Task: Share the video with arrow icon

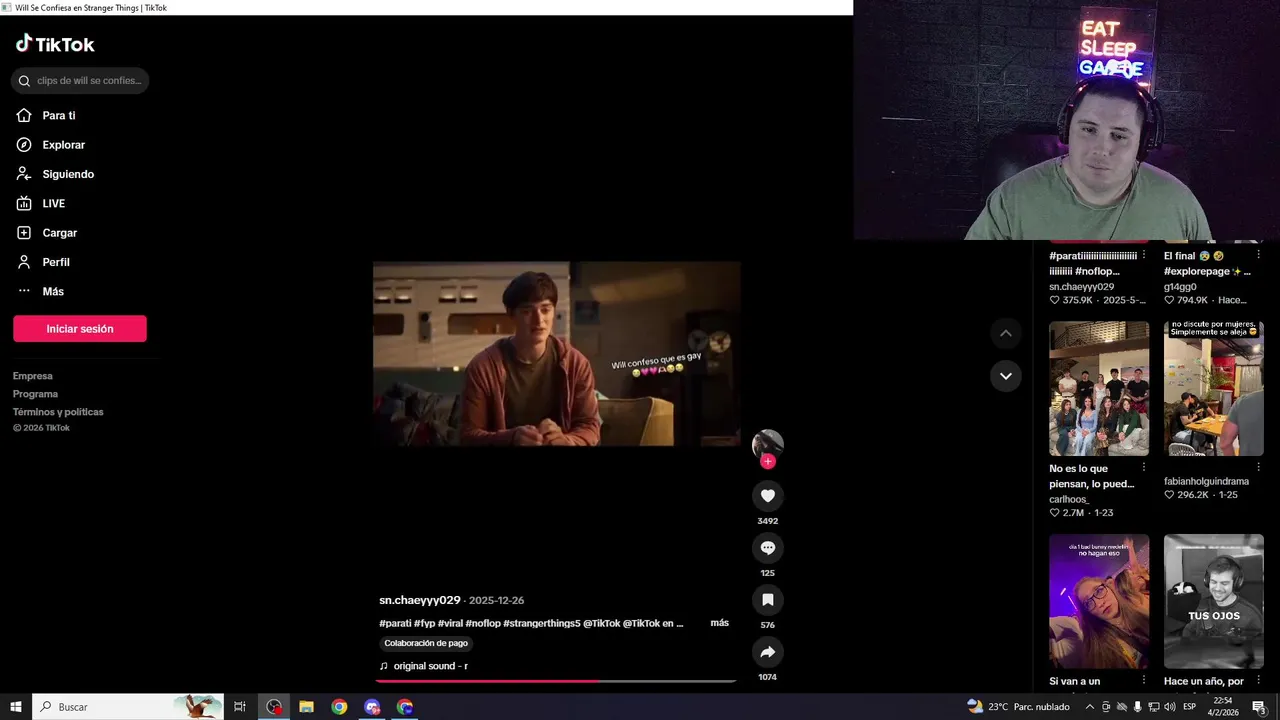Action: click(x=767, y=652)
